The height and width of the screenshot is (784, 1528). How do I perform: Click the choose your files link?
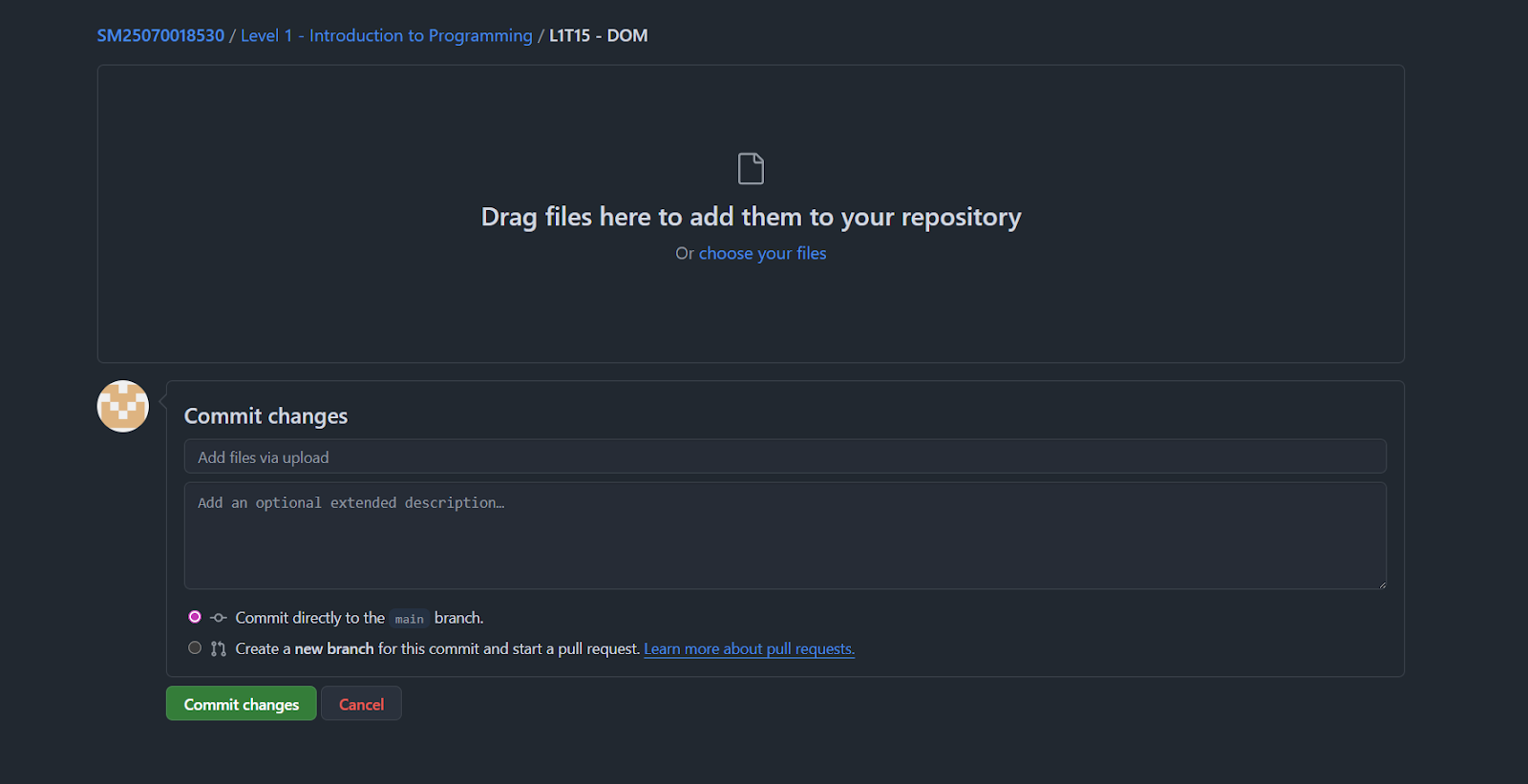(x=762, y=253)
